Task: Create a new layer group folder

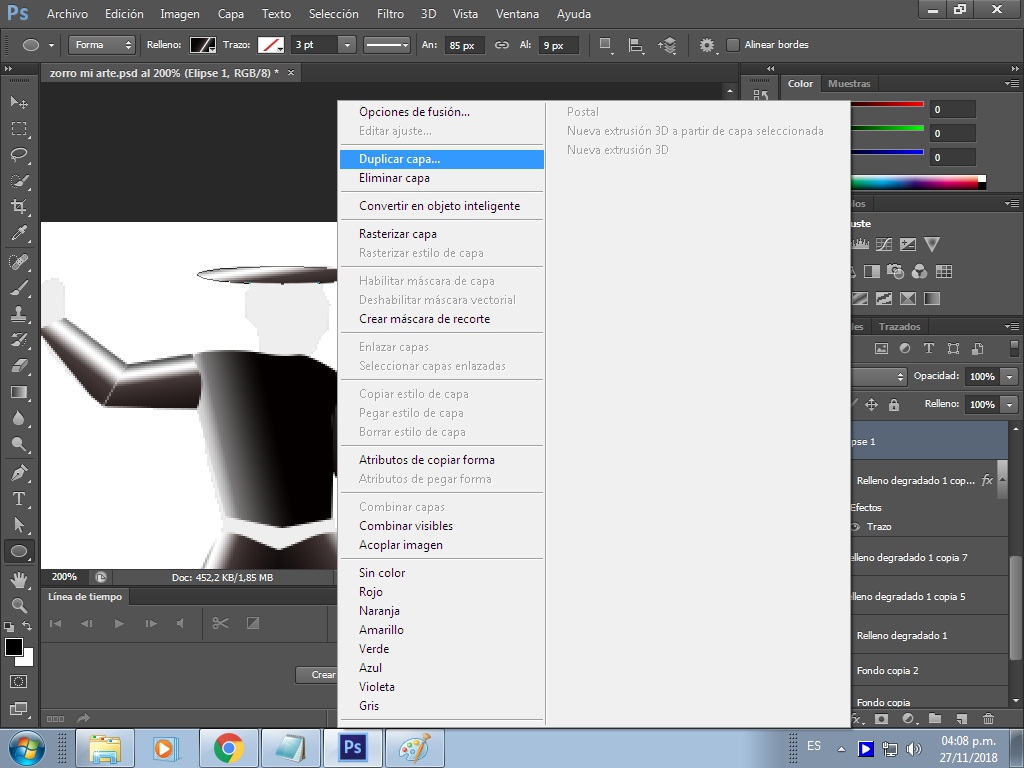Action: (x=935, y=718)
